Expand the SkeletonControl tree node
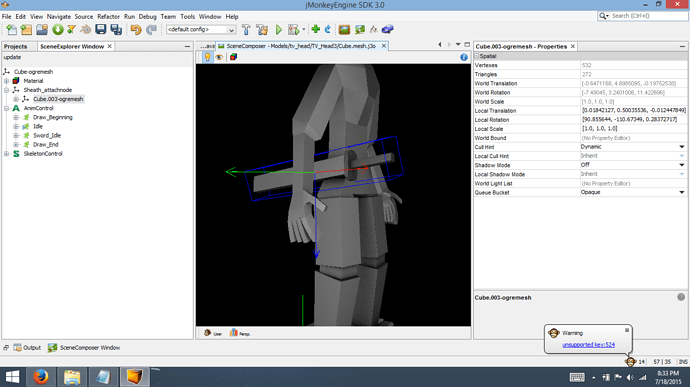 (x=6, y=154)
